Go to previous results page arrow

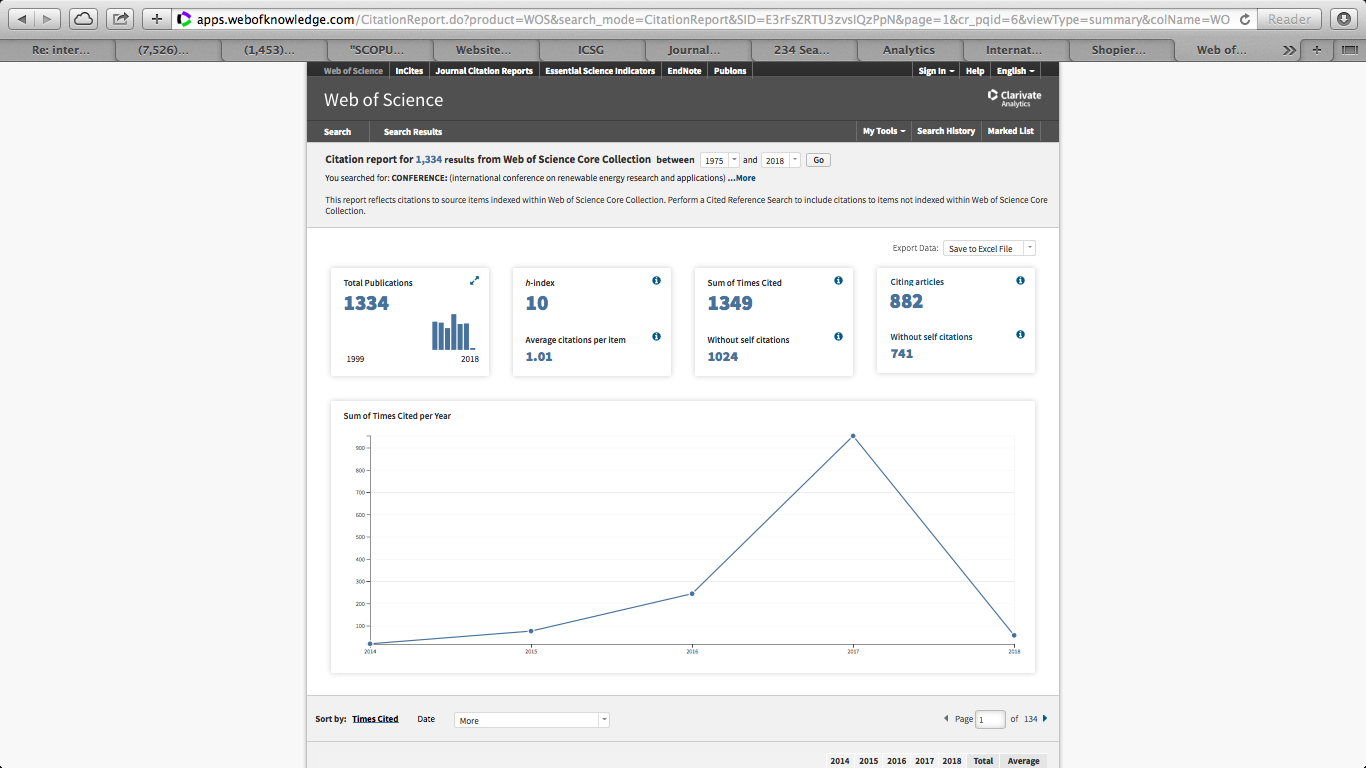pos(946,718)
